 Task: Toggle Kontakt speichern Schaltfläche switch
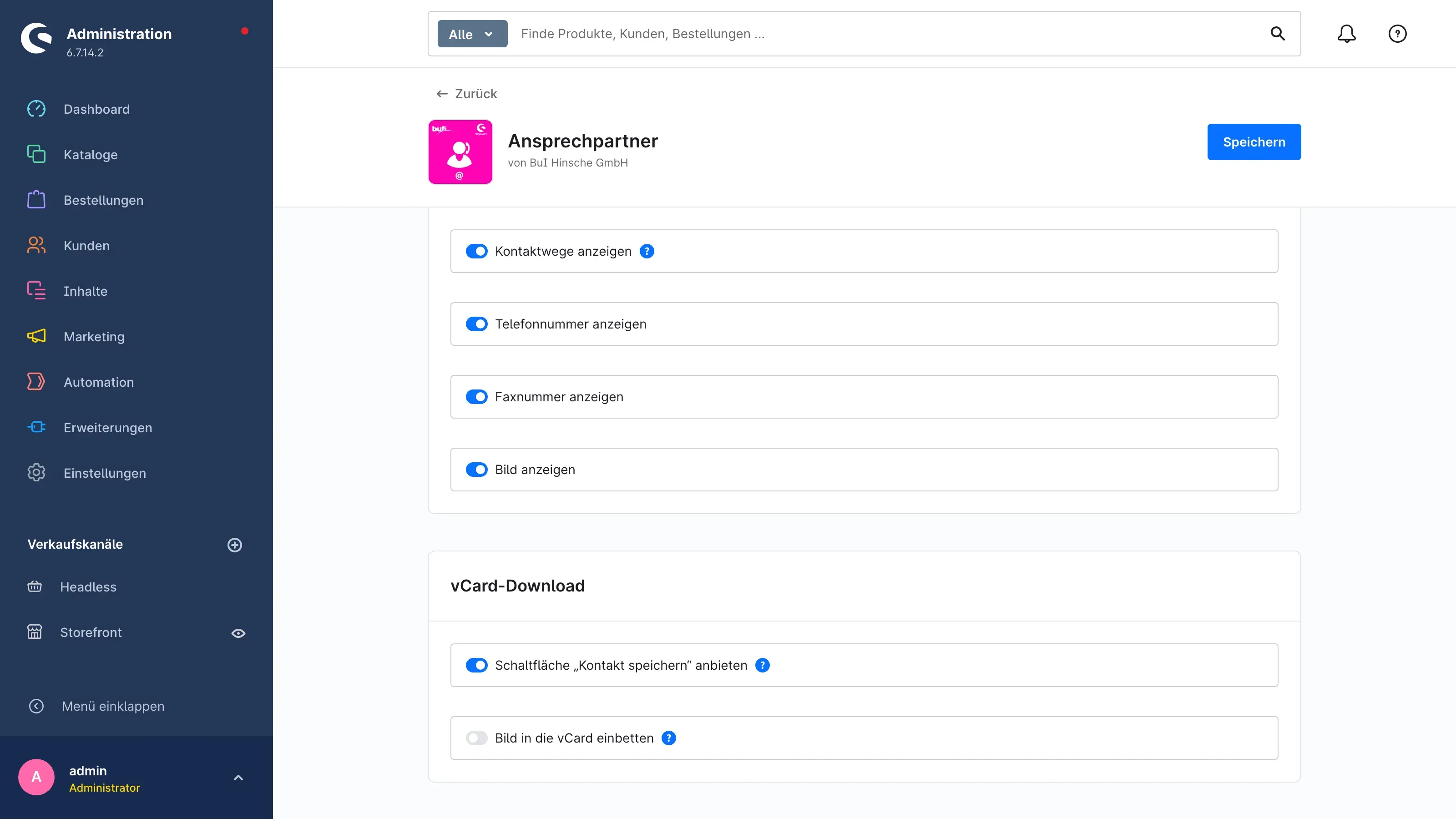476,665
